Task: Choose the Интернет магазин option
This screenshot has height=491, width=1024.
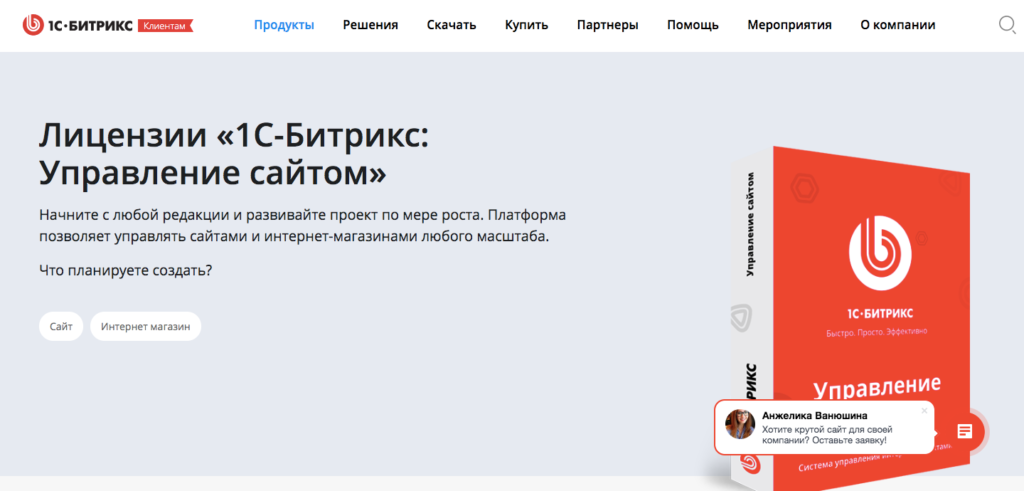Action: (x=146, y=326)
